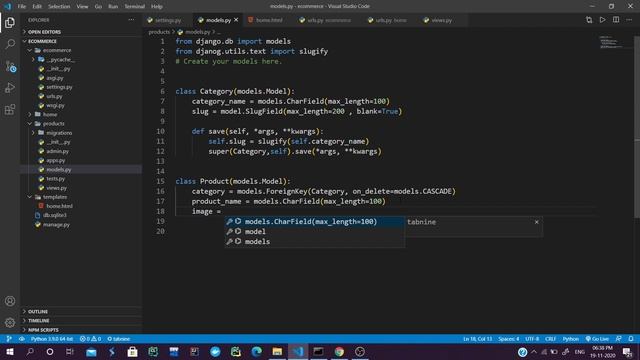The width and height of the screenshot is (640, 360).
Task: Open the Terminal menu
Action: pyautogui.click(x=135, y=7)
